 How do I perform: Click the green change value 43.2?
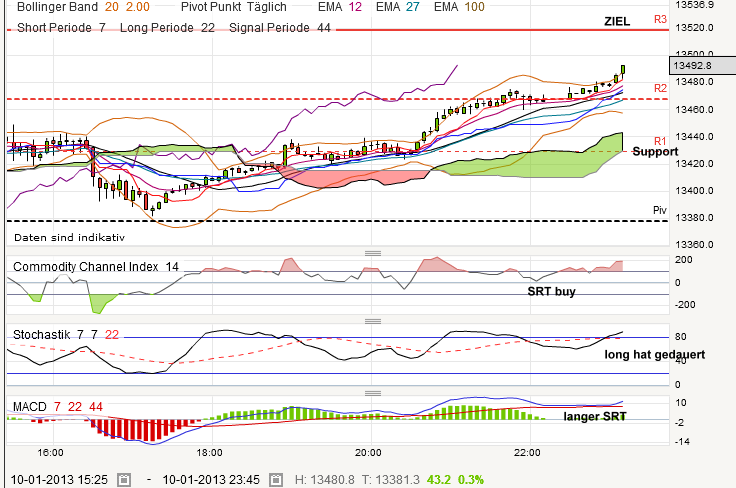click(438, 480)
